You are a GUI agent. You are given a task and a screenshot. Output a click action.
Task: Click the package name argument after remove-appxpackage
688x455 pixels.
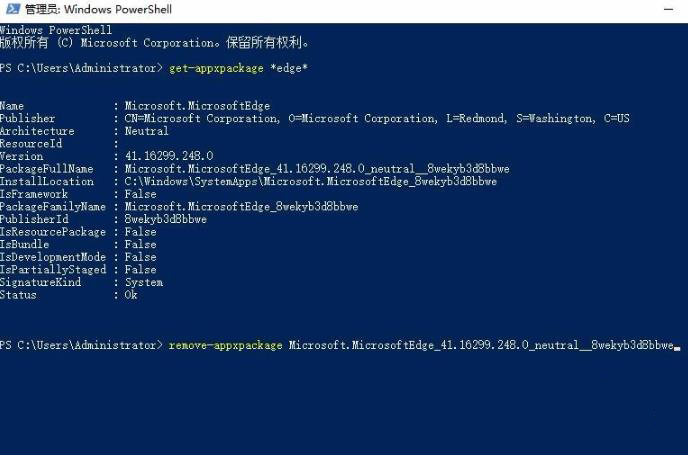481,345
